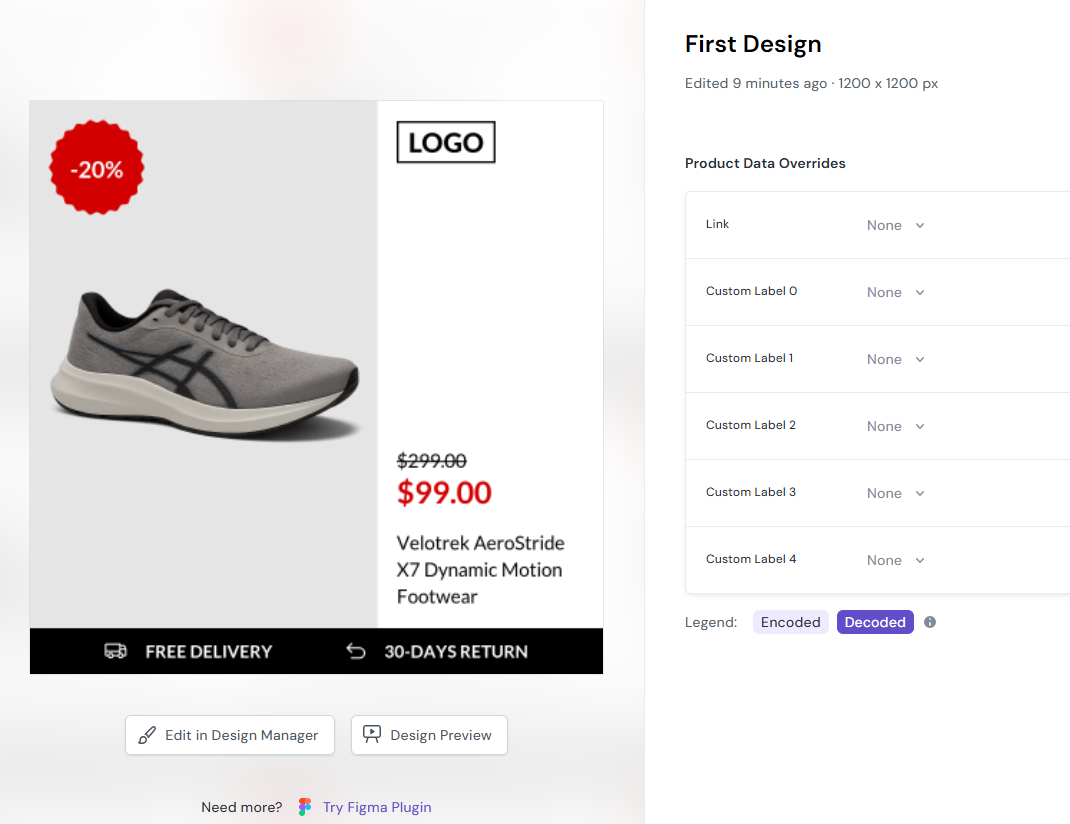This screenshot has height=824, width=1070.
Task: Click the Edit in Design Manager button
Action: [229, 735]
